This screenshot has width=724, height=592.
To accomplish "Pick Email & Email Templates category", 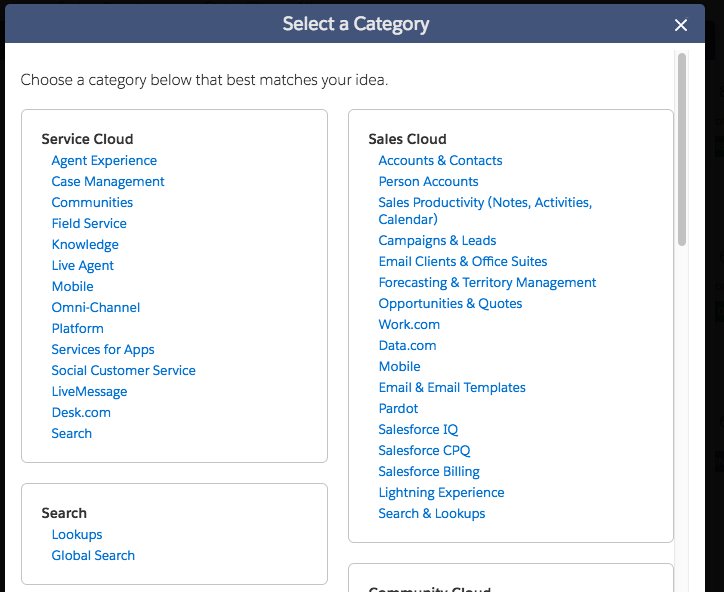I will (452, 387).
